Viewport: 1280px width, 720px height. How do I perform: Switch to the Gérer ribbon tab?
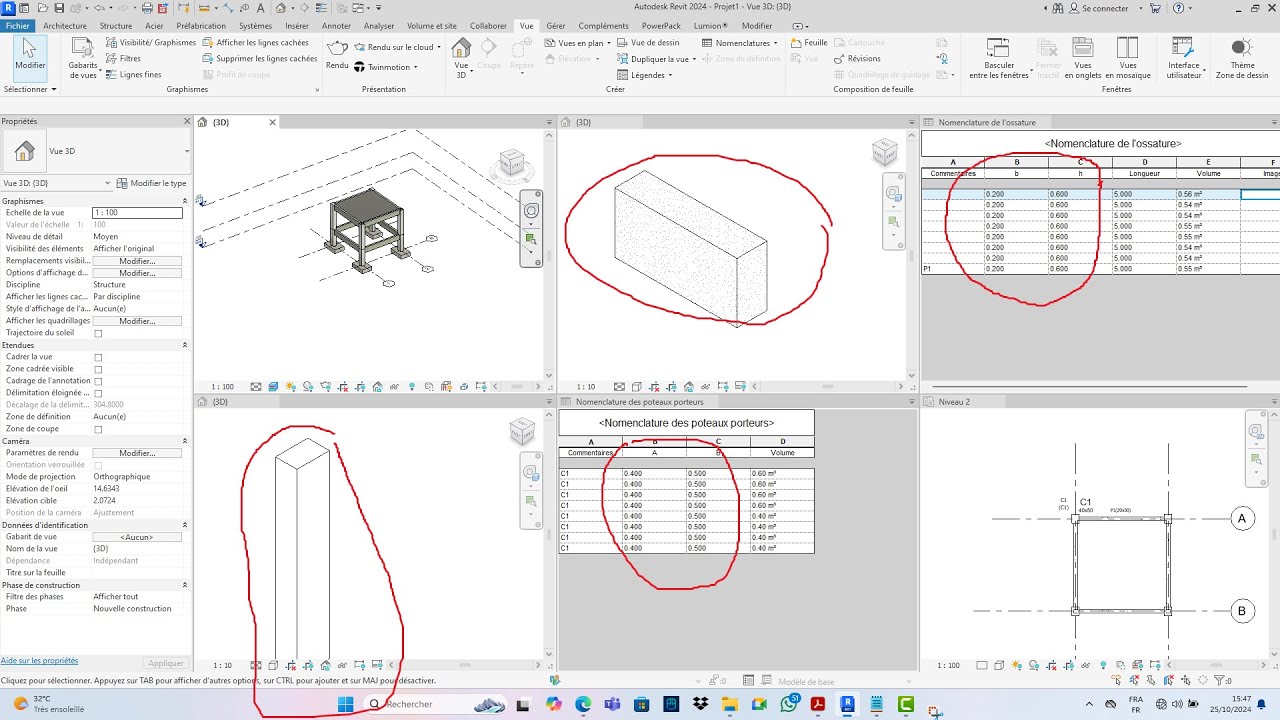click(x=556, y=26)
